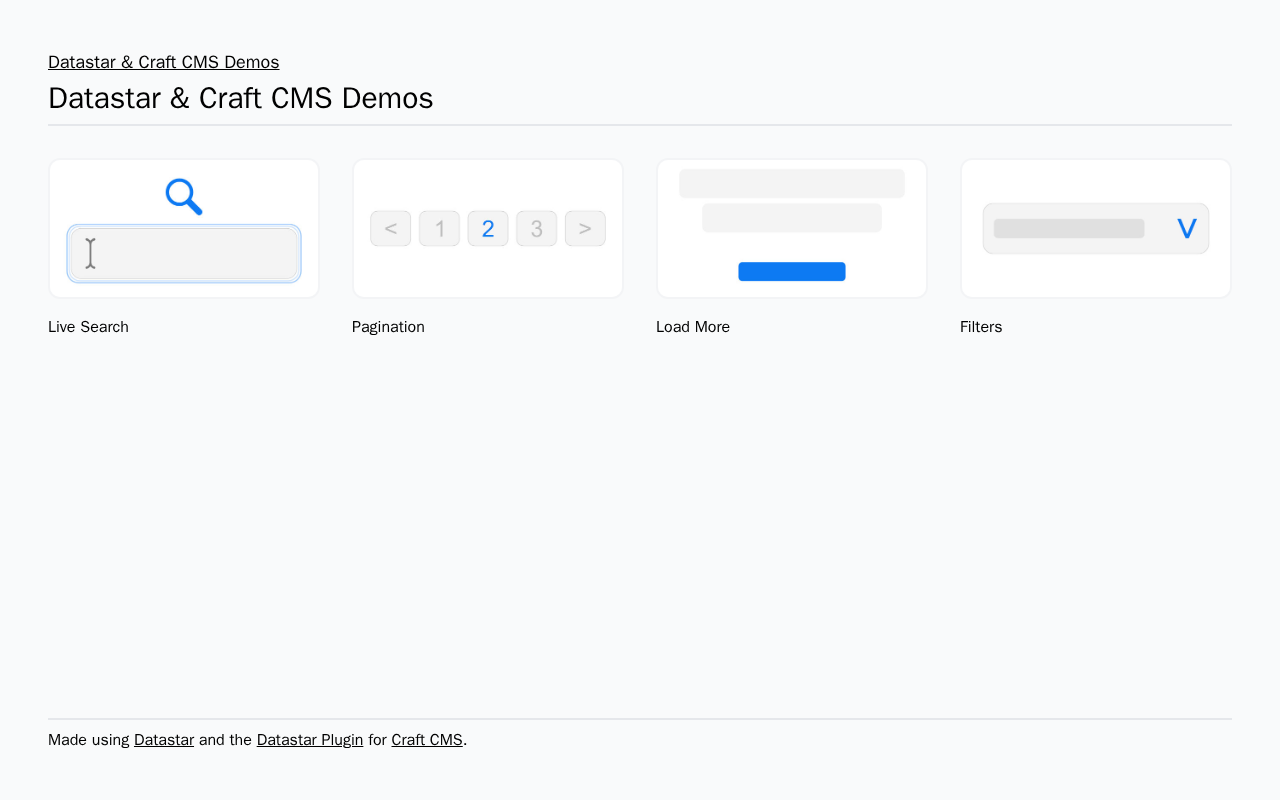The width and height of the screenshot is (1280, 800).
Task: Follow the underlined Datastar & Craft CMS Demos breadcrumb
Action: [164, 62]
